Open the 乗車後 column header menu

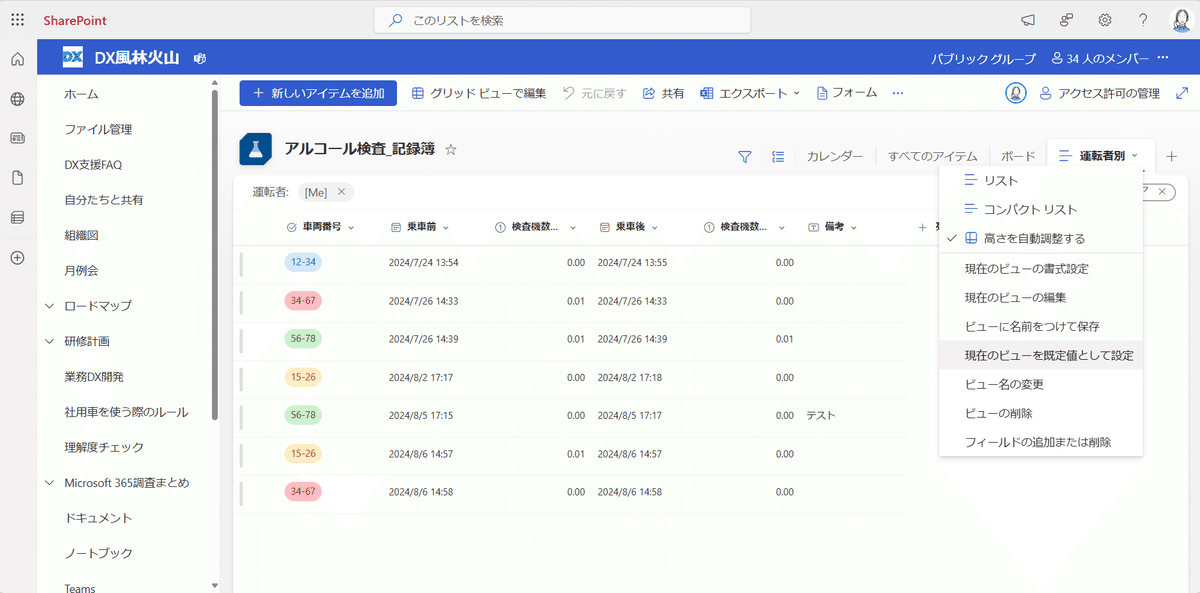[x=628, y=227]
